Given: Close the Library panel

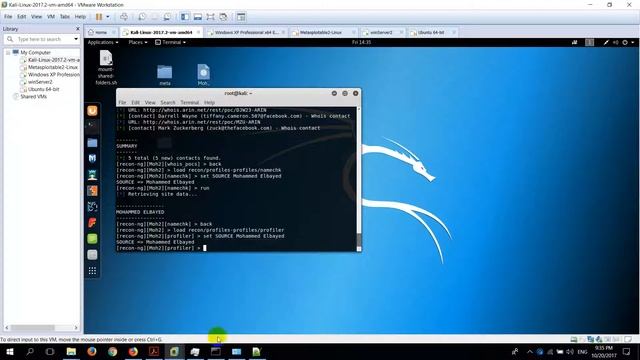Looking at the screenshot, I should click(x=78, y=29).
